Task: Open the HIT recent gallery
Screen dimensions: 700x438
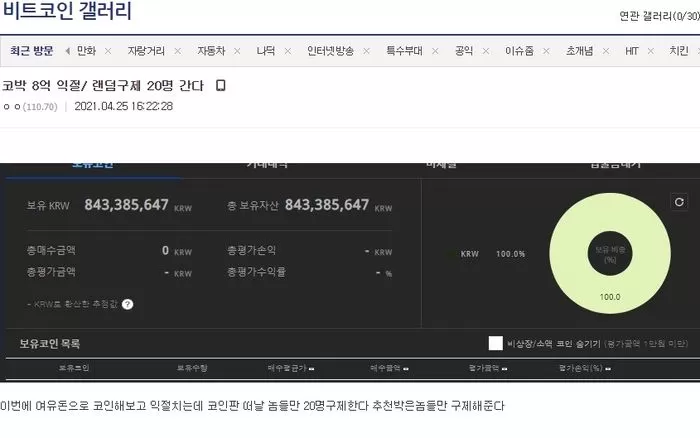Action: [x=632, y=51]
